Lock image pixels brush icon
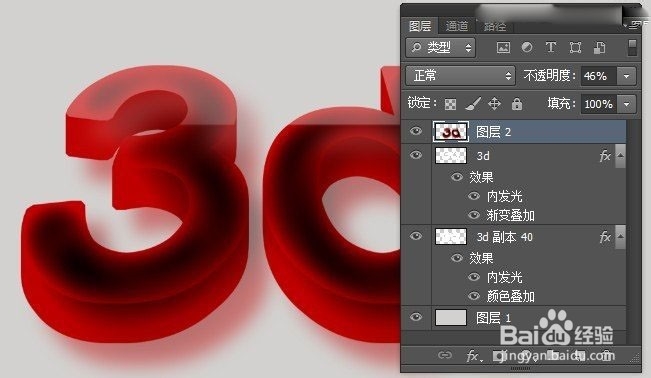The width and height of the screenshot is (651, 378). pos(472,104)
